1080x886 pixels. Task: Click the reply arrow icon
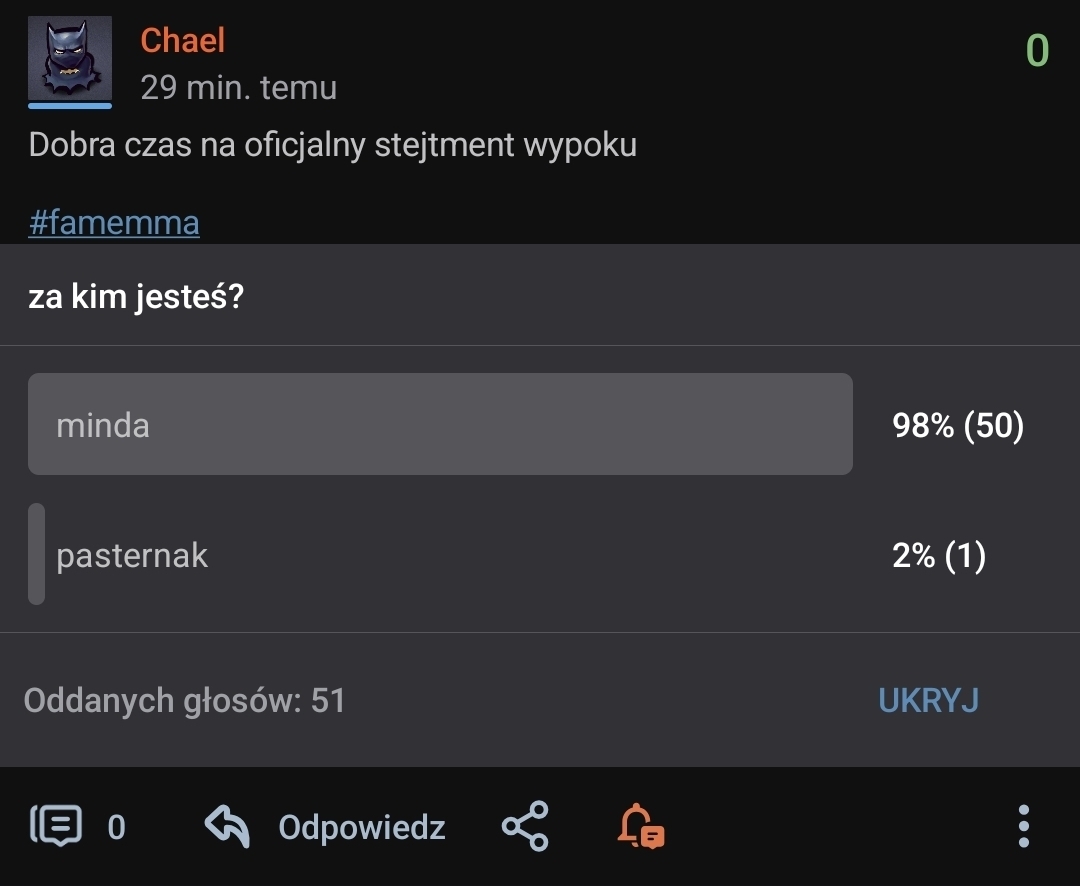click(227, 826)
